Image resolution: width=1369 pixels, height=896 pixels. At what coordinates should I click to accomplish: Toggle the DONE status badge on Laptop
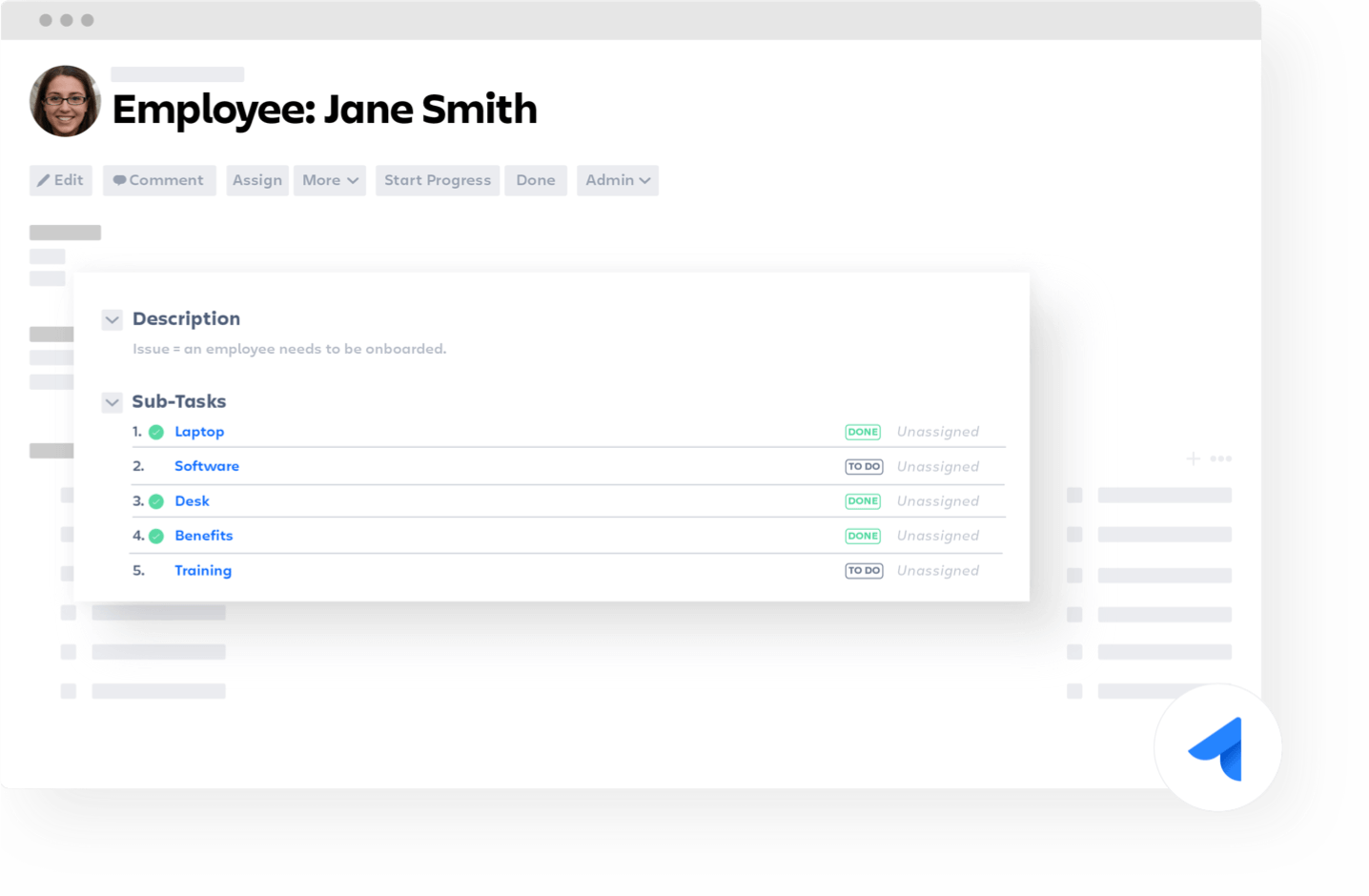pos(862,431)
